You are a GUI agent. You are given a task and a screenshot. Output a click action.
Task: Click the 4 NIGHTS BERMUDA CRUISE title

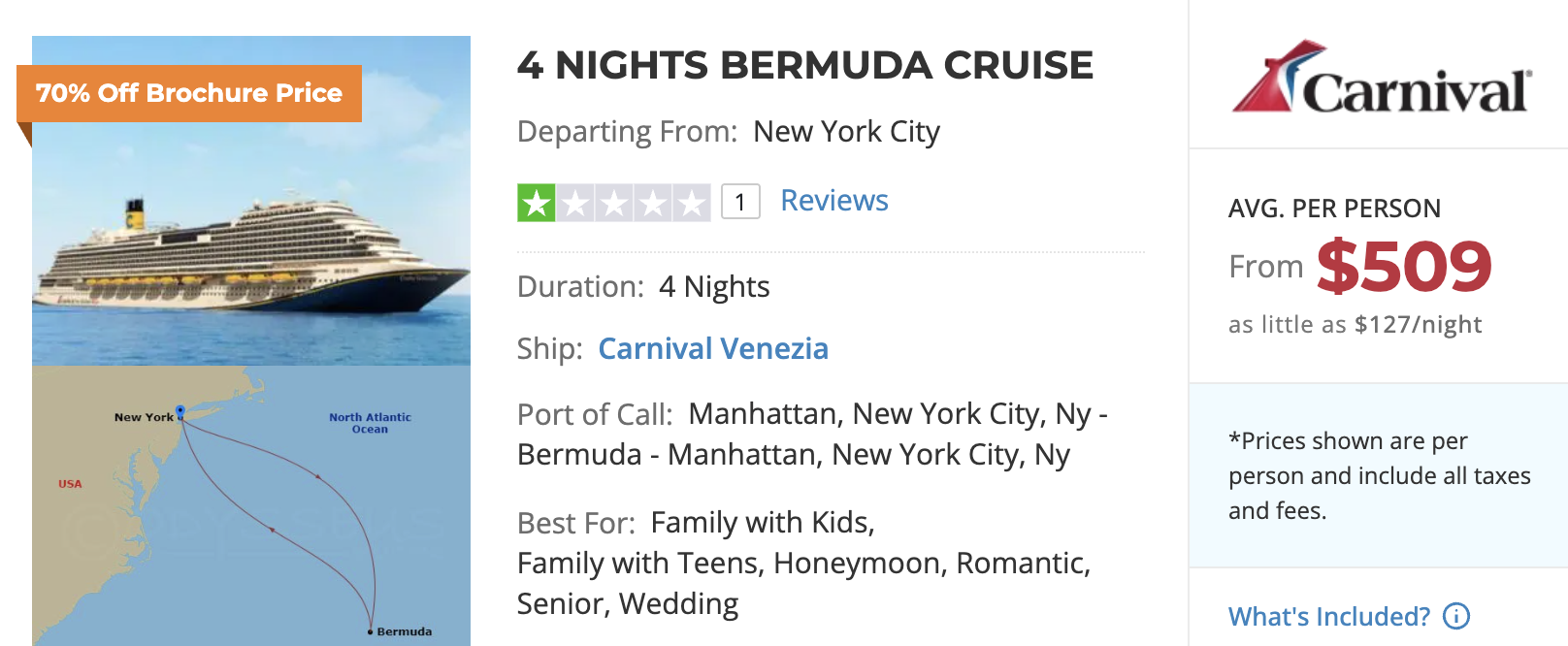tap(805, 66)
